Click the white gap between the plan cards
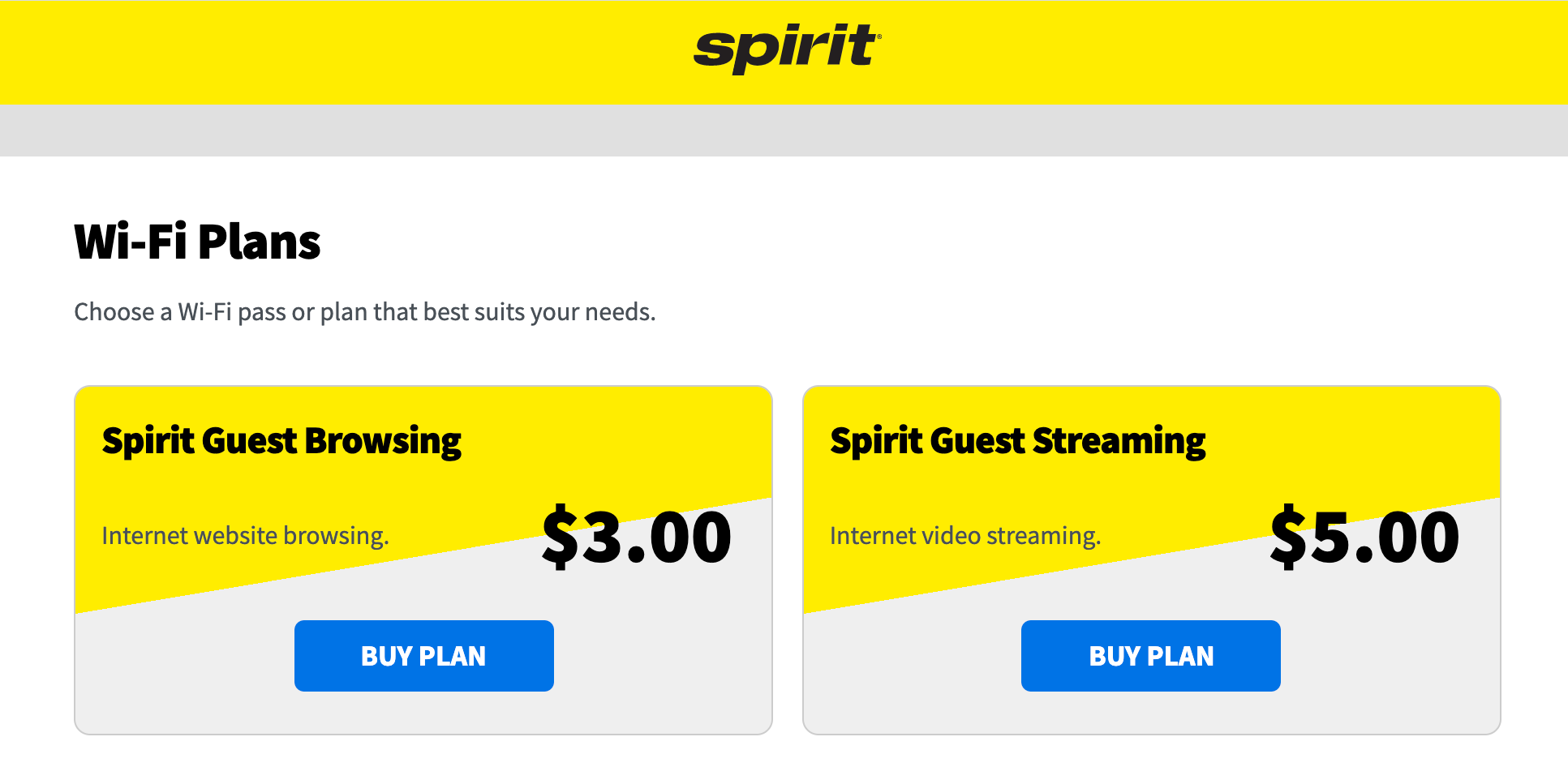 tap(787, 559)
